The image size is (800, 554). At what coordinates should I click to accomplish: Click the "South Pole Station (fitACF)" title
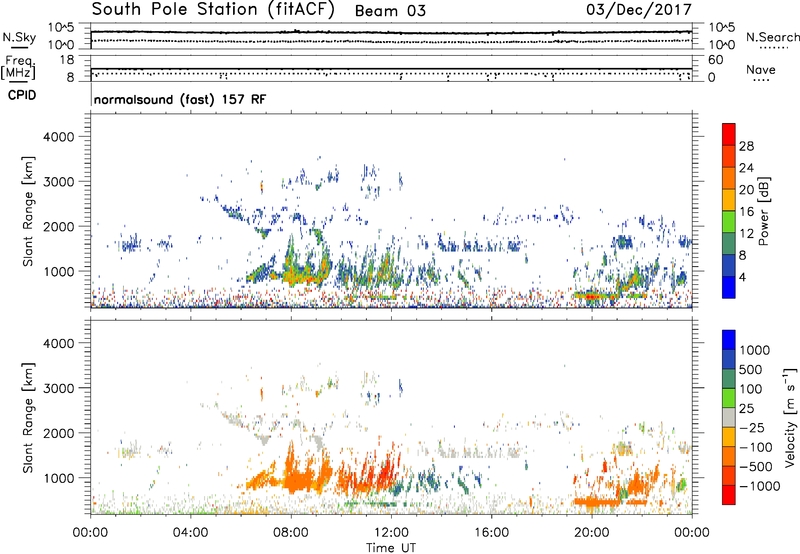click(213, 10)
